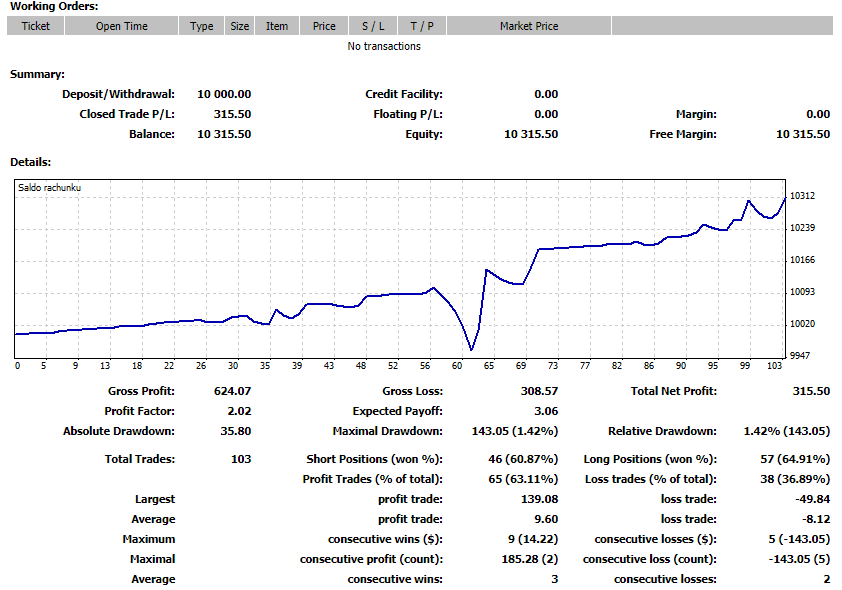Click the Price column header

point(324,26)
